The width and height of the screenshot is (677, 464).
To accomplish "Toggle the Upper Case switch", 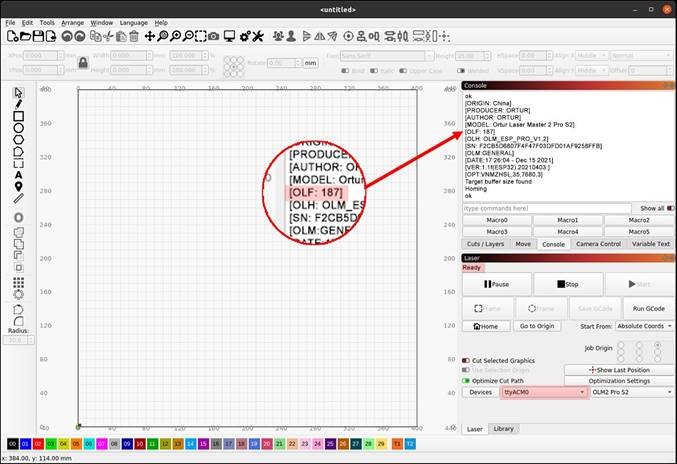I will pos(403,71).
